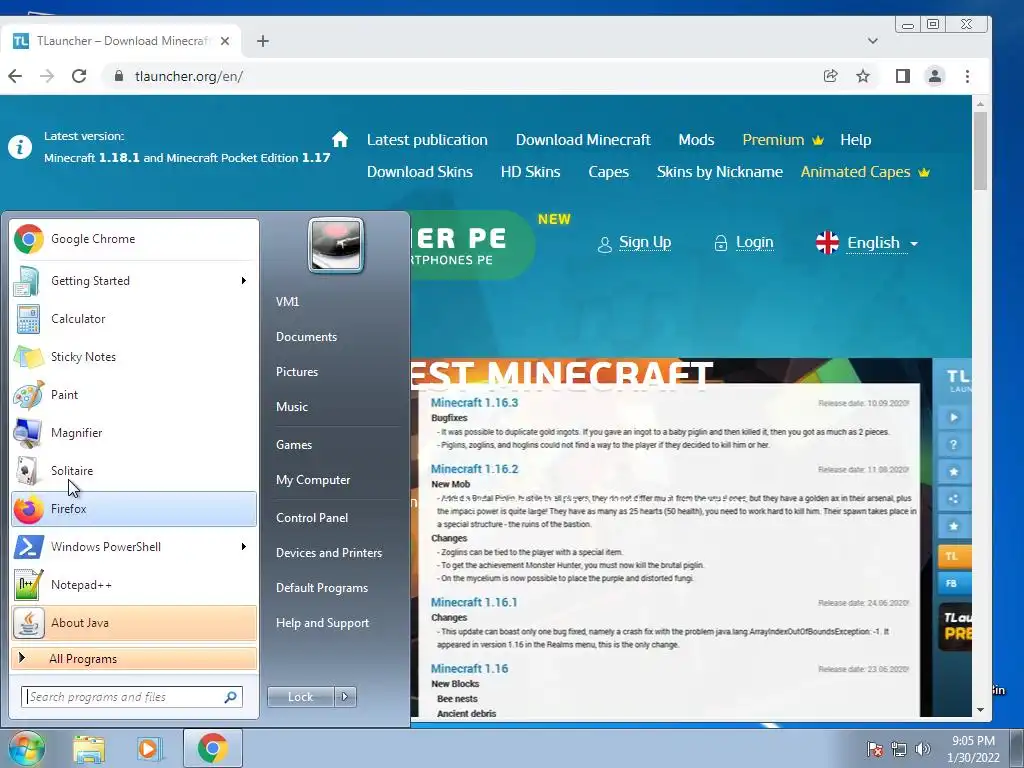This screenshot has width=1024, height=768.
Task: Open network status tray icon
Action: coord(899,749)
